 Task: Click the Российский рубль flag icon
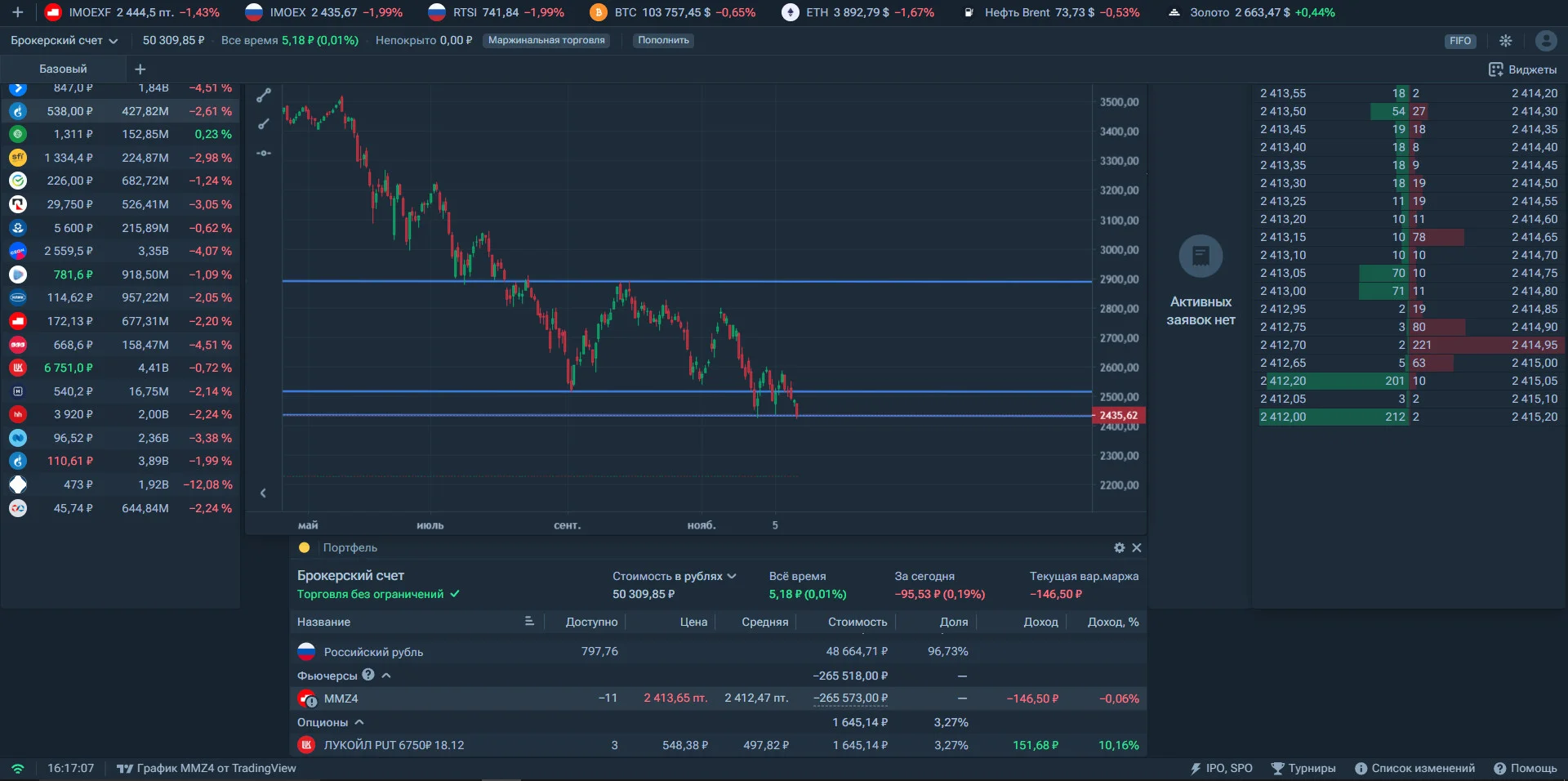pos(306,652)
